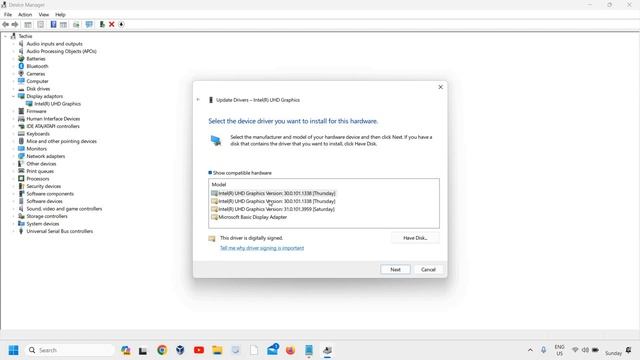The width and height of the screenshot is (640, 360).
Task: Click the Windows Start button
Action: (x=13, y=350)
